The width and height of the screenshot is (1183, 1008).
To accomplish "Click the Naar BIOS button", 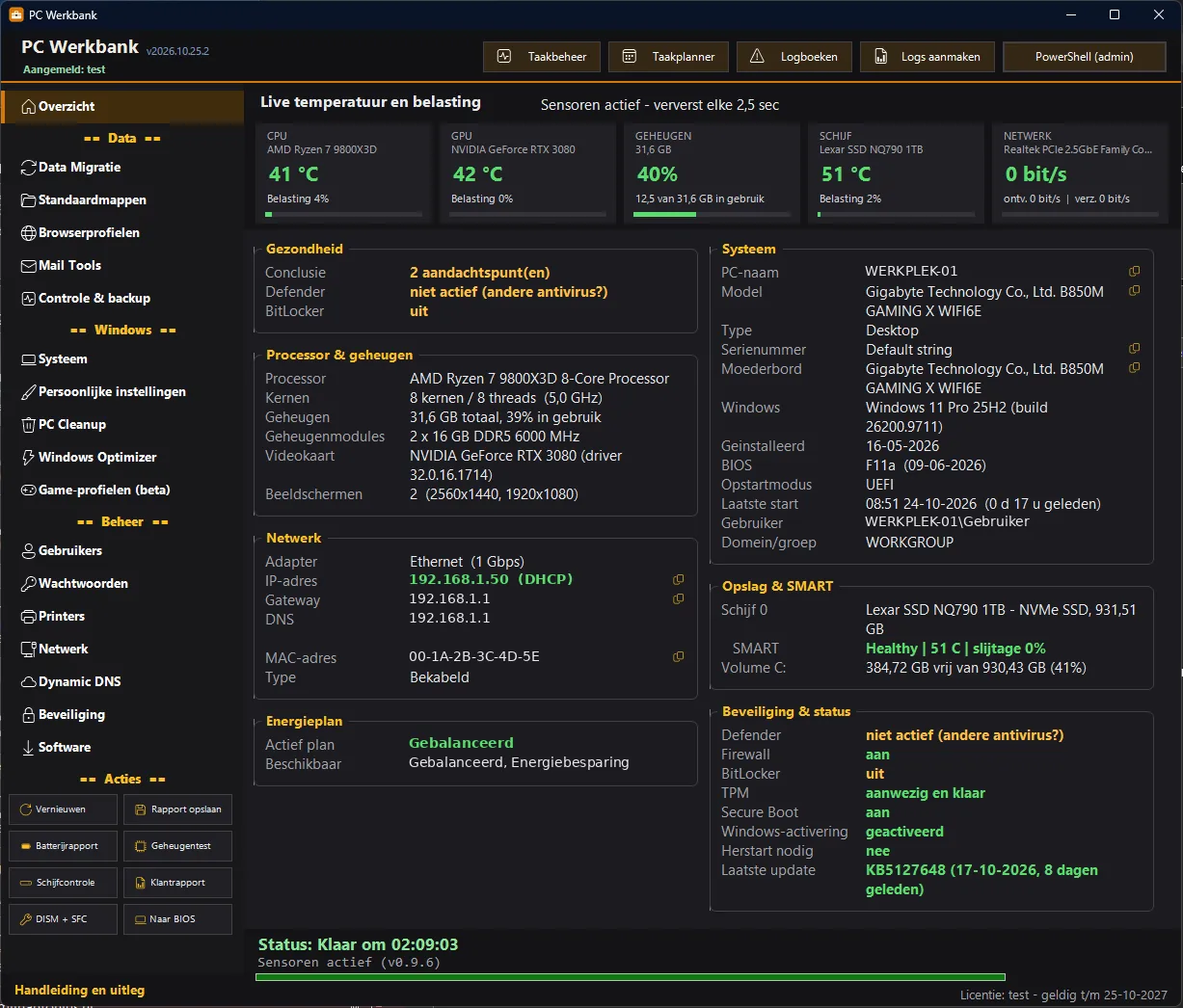I will (177, 919).
